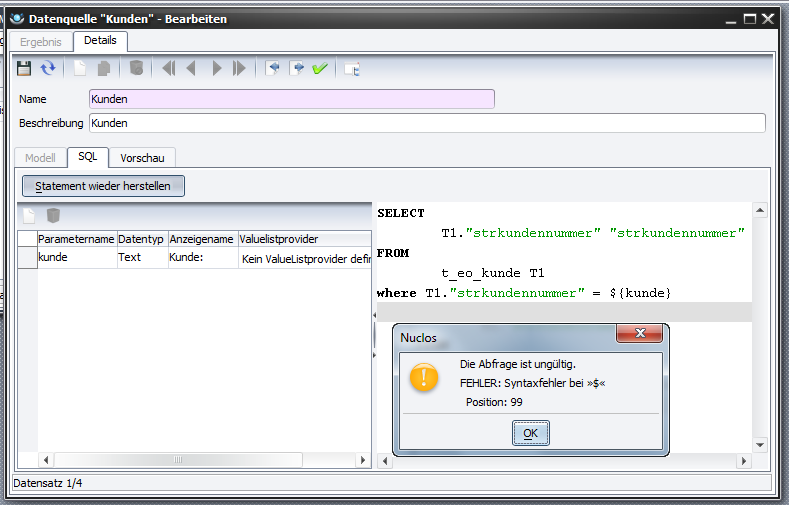789x505 pixels.
Task: Click Statement wieder herstellen button
Action: point(103,186)
